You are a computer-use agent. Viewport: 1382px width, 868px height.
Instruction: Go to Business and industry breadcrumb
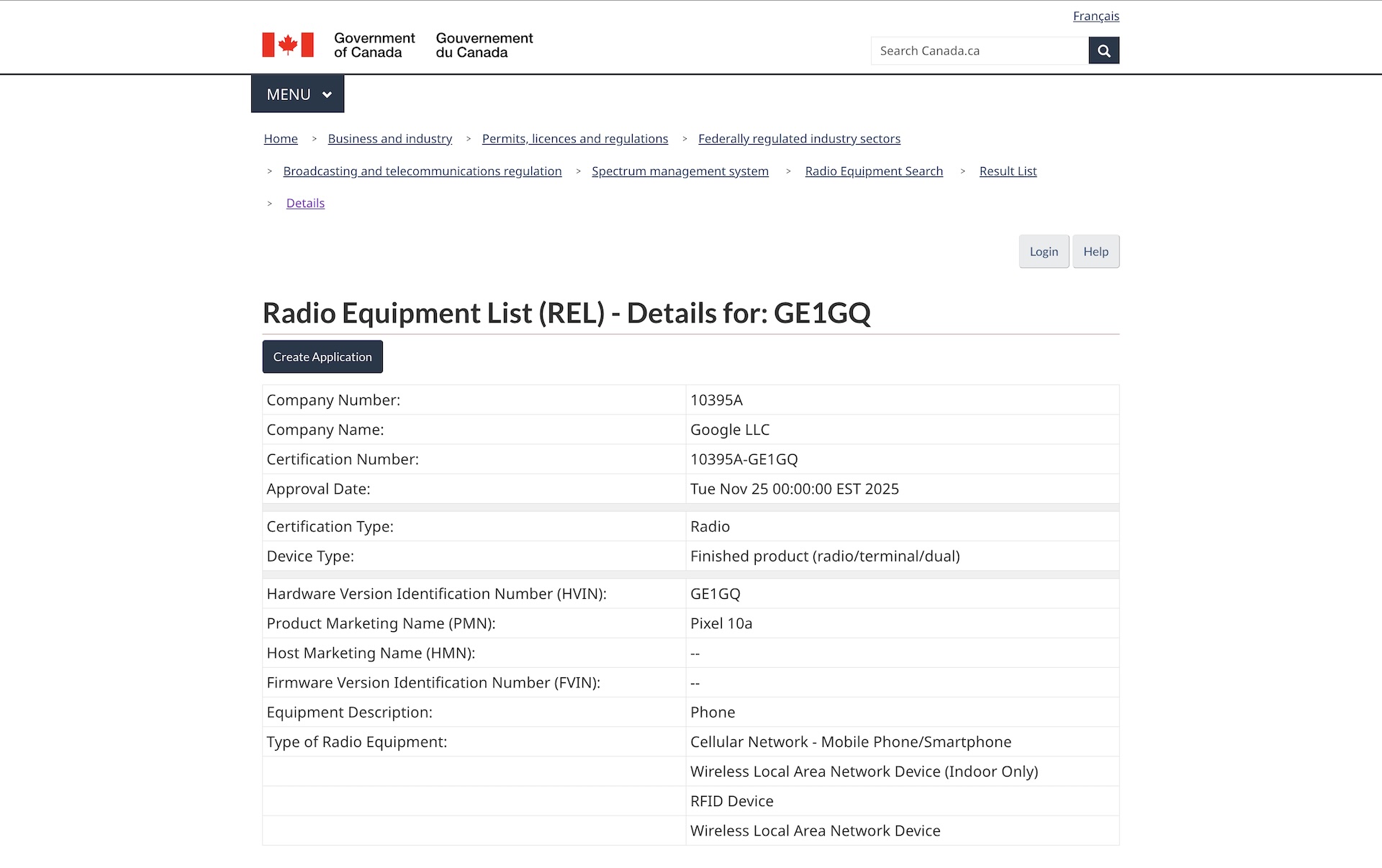pyautogui.click(x=389, y=139)
